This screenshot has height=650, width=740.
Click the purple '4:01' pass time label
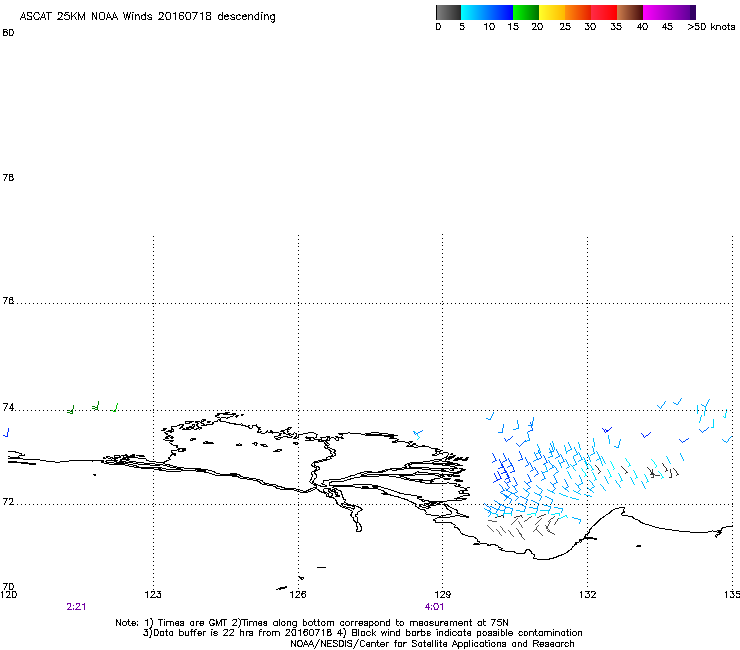click(x=434, y=607)
